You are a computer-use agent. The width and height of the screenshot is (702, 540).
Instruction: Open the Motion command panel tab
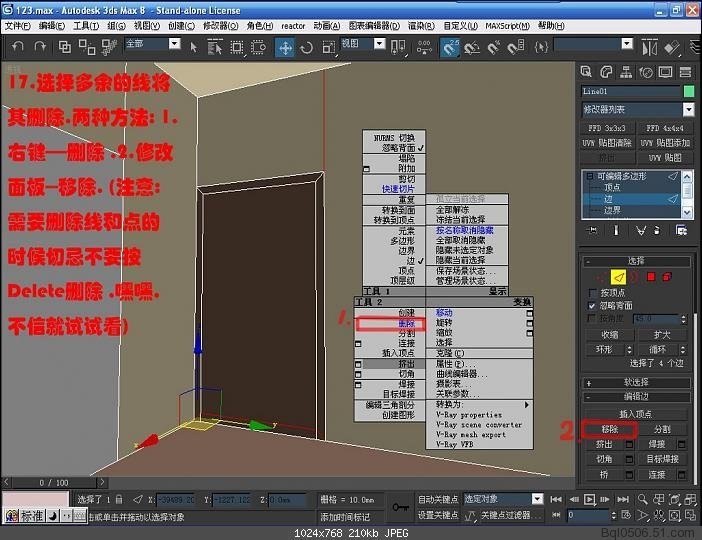(646, 72)
